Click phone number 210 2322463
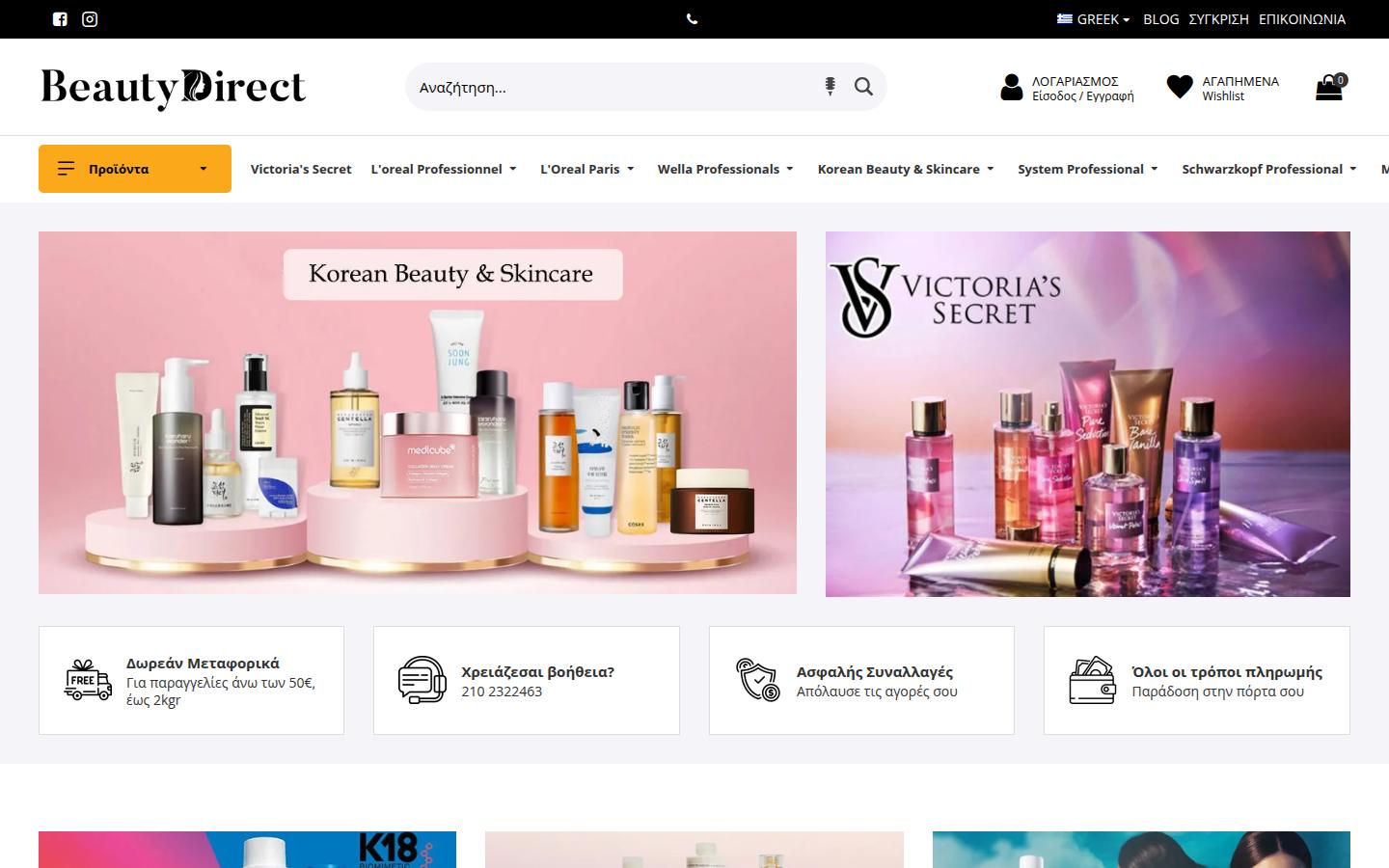 pyautogui.click(x=502, y=692)
